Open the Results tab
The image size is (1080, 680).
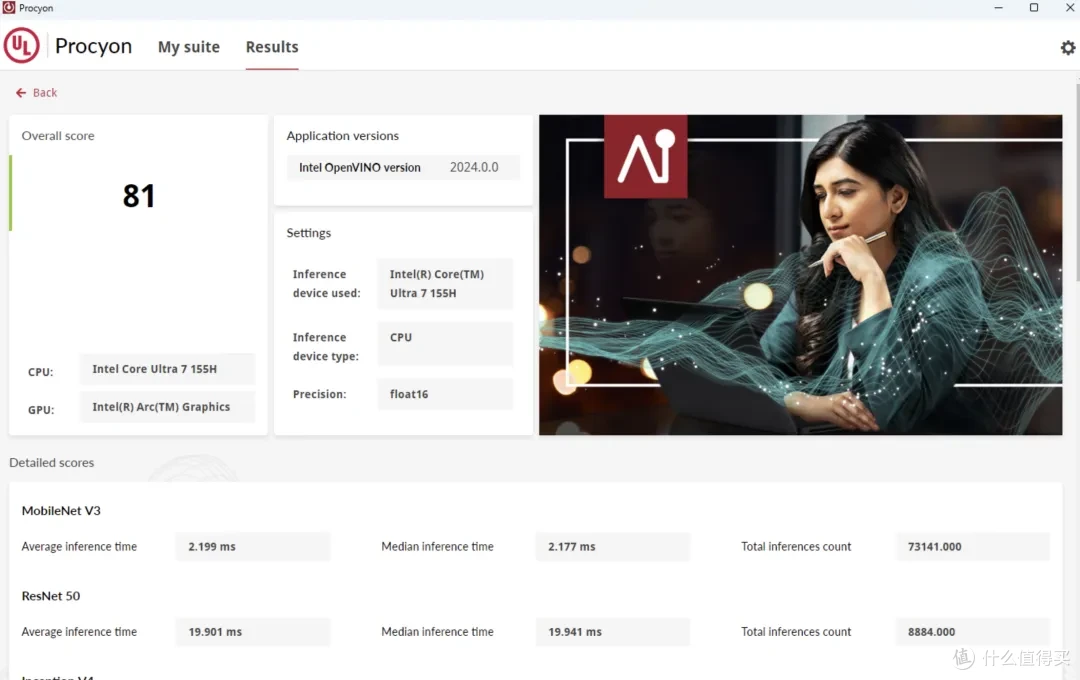[272, 47]
